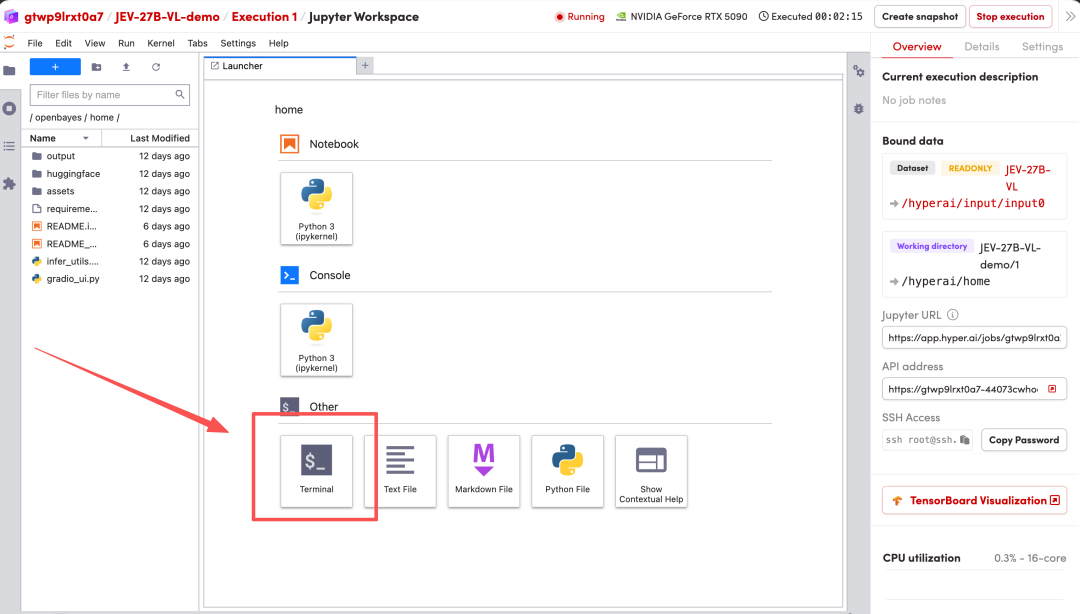Screen dimensions: 1080x614
Task: Open debugger bug icon in right sidebar
Action: (x=858, y=109)
